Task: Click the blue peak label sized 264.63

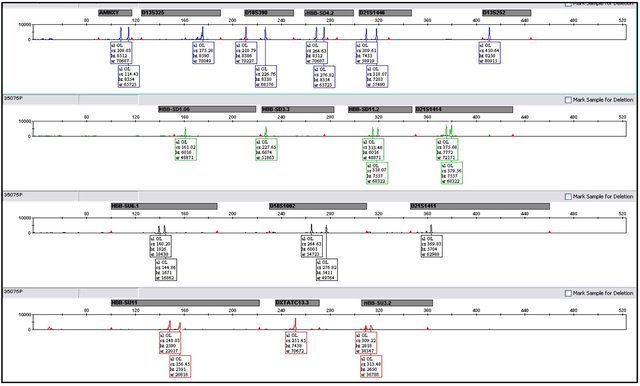Action: (317, 53)
